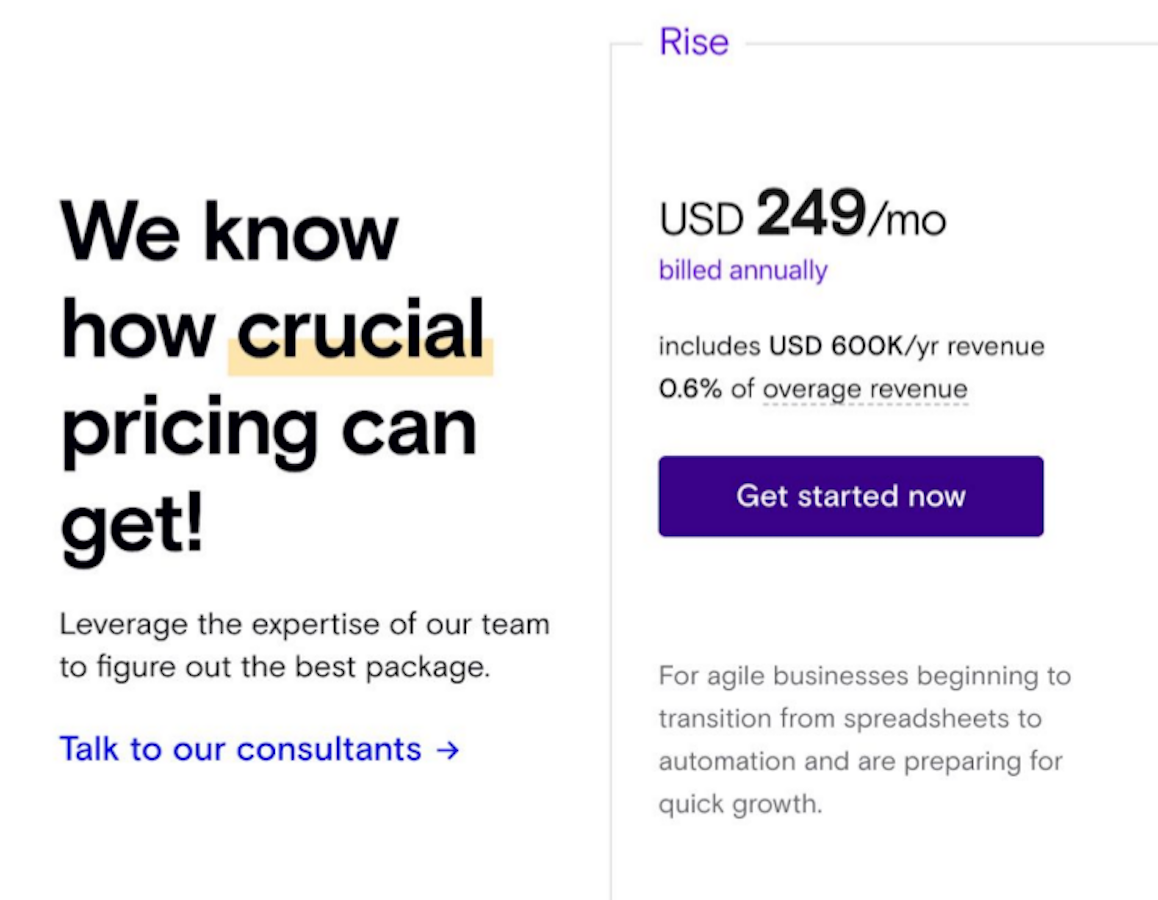Click the "includes USD 600K/yr revenue" line
Image resolution: width=1158 pixels, height=900 pixels.
tap(851, 347)
